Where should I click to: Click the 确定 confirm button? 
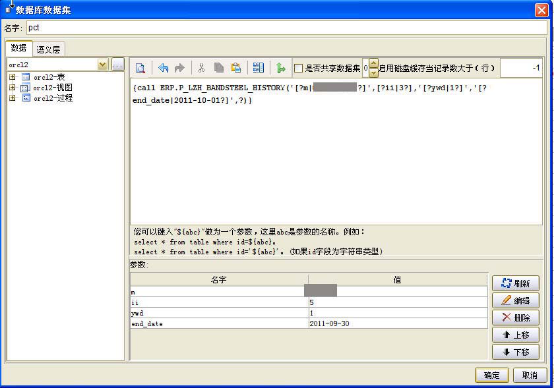coord(491,375)
